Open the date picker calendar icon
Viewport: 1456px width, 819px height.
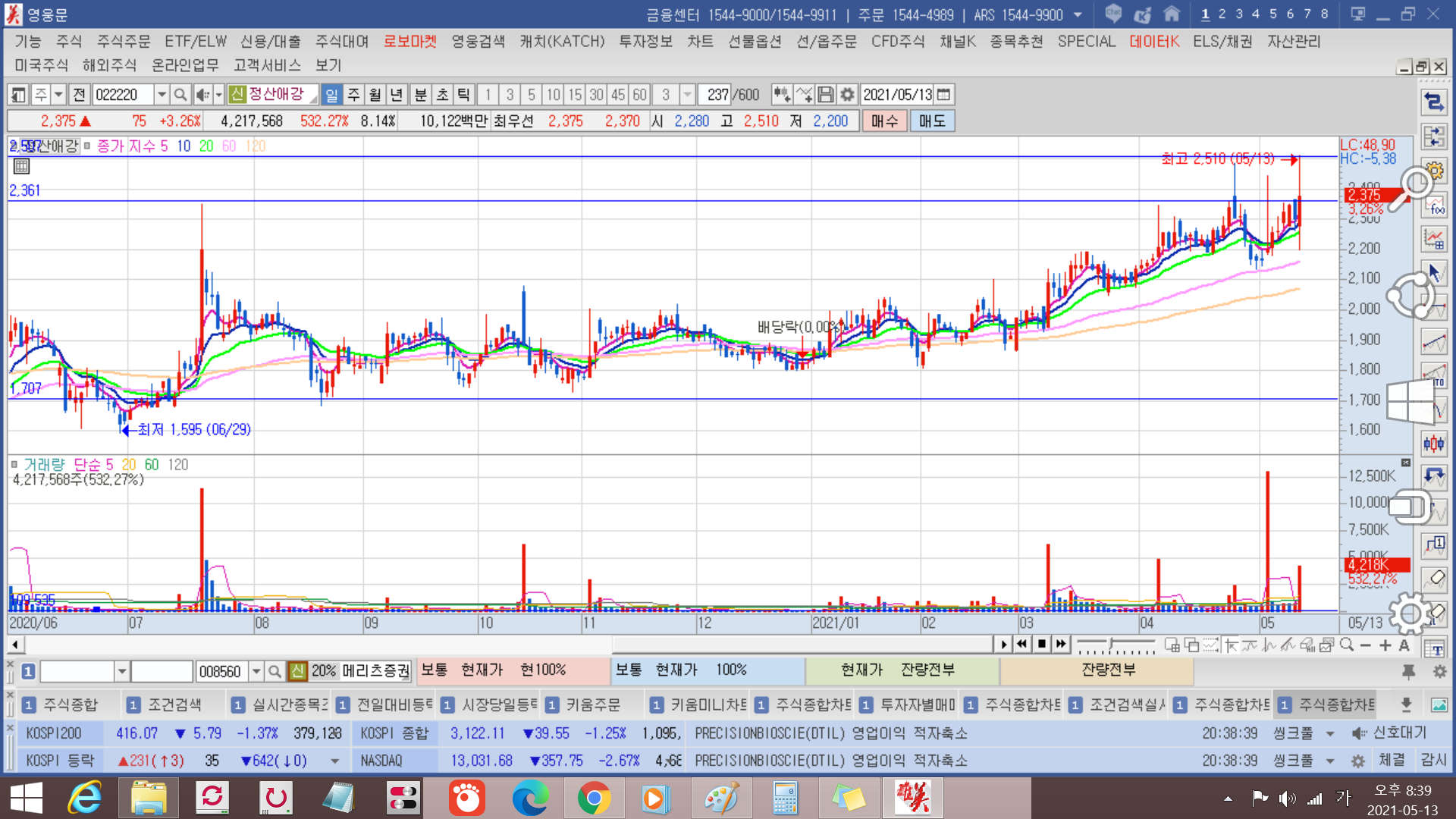coord(943,95)
